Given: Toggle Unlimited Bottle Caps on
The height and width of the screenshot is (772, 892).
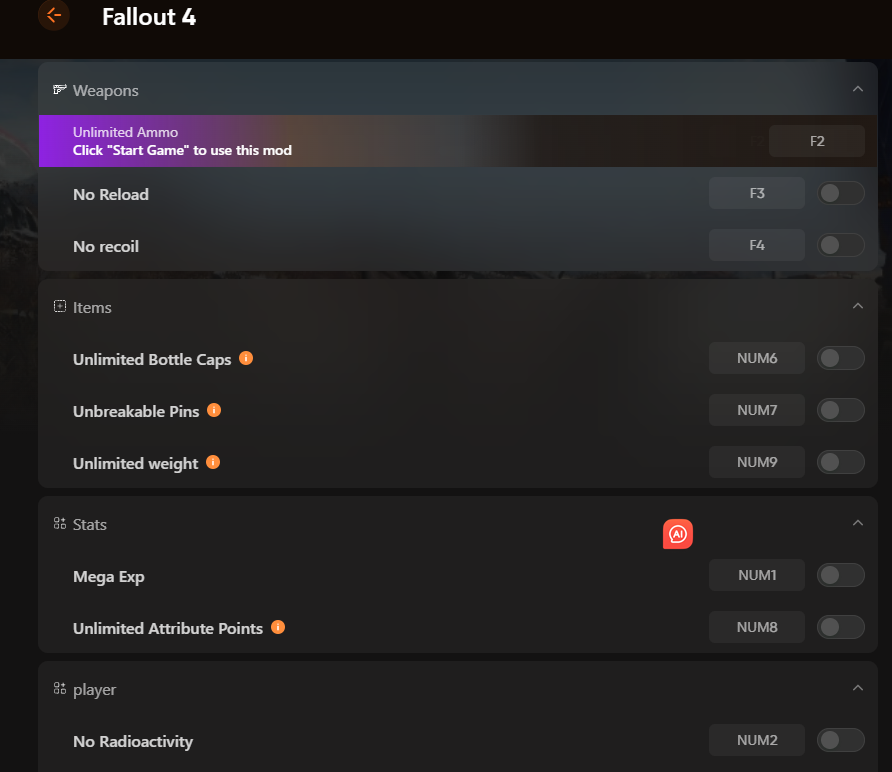Looking at the screenshot, I should click(841, 358).
